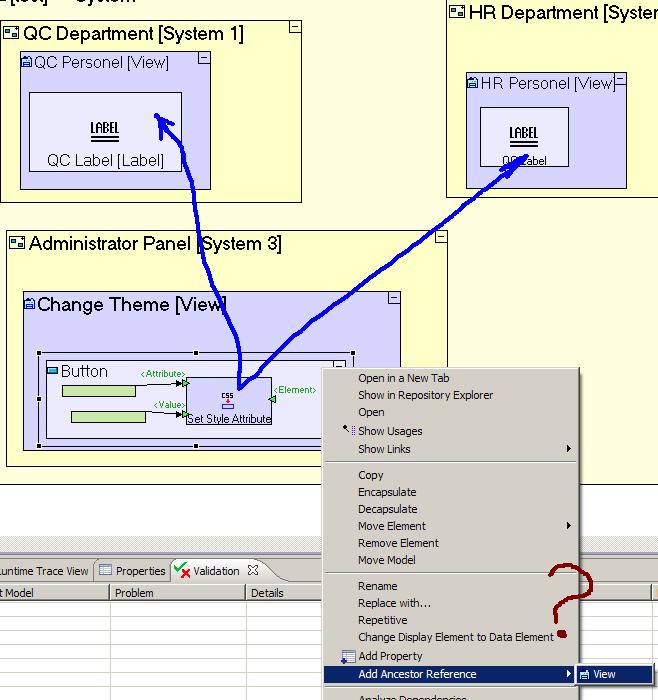
Task: Click the Administrator Panel system icon
Action: click(16, 243)
